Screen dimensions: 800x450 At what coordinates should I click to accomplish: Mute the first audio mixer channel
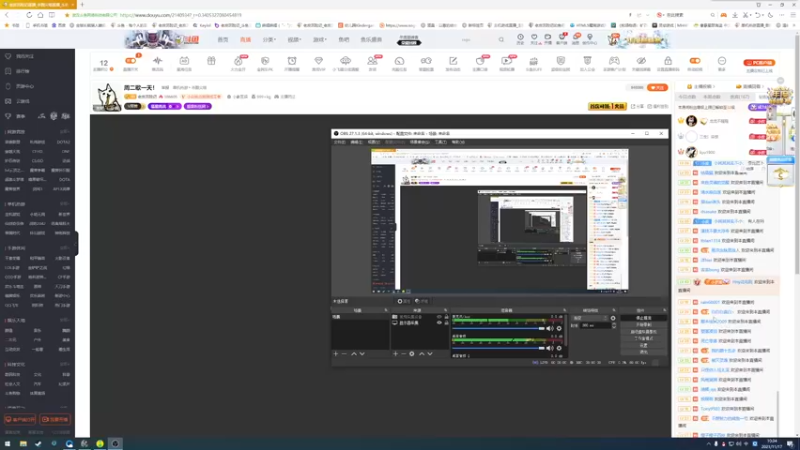[x=550, y=329]
